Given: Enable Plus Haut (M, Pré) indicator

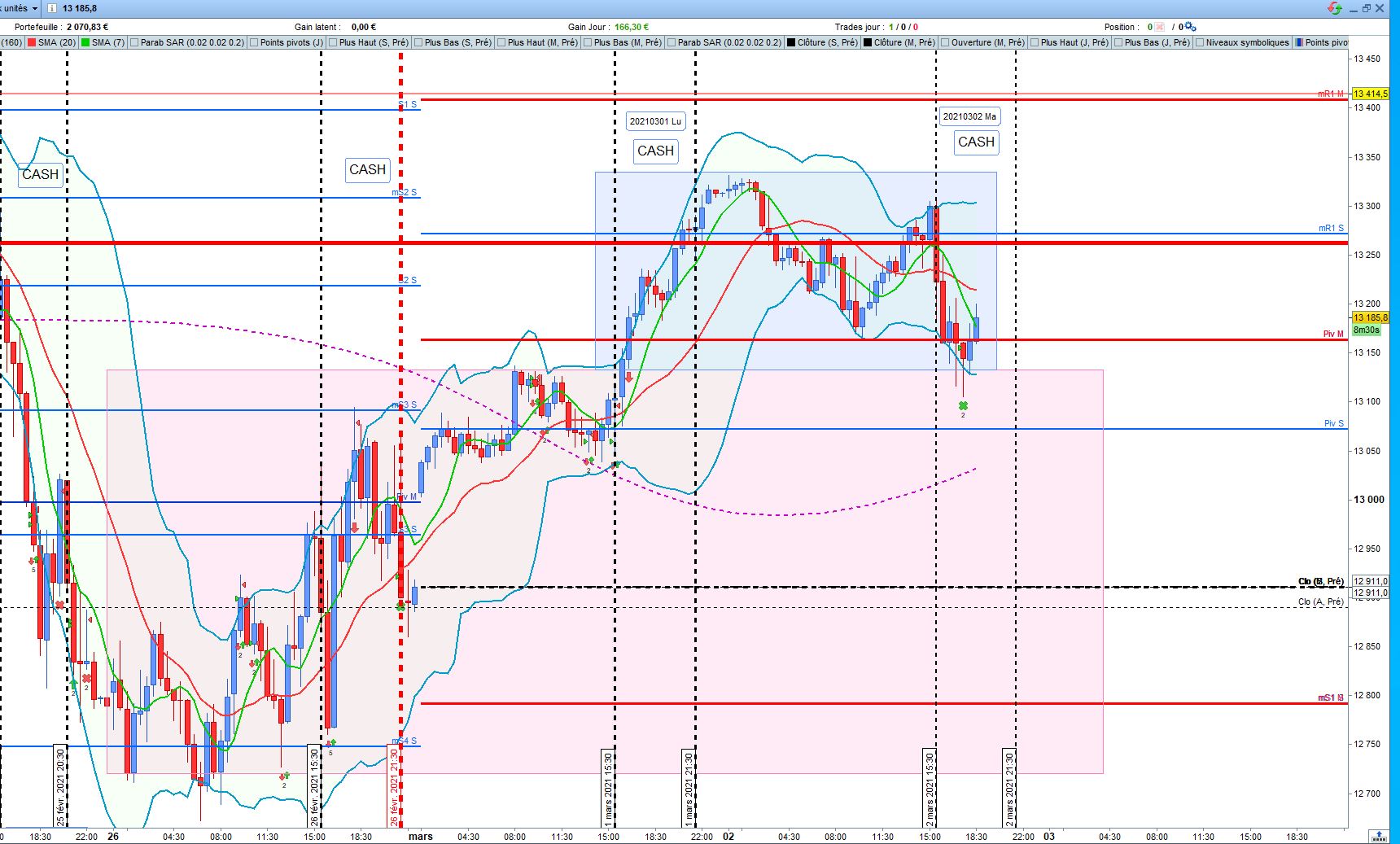Looking at the screenshot, I should point(501,42).
